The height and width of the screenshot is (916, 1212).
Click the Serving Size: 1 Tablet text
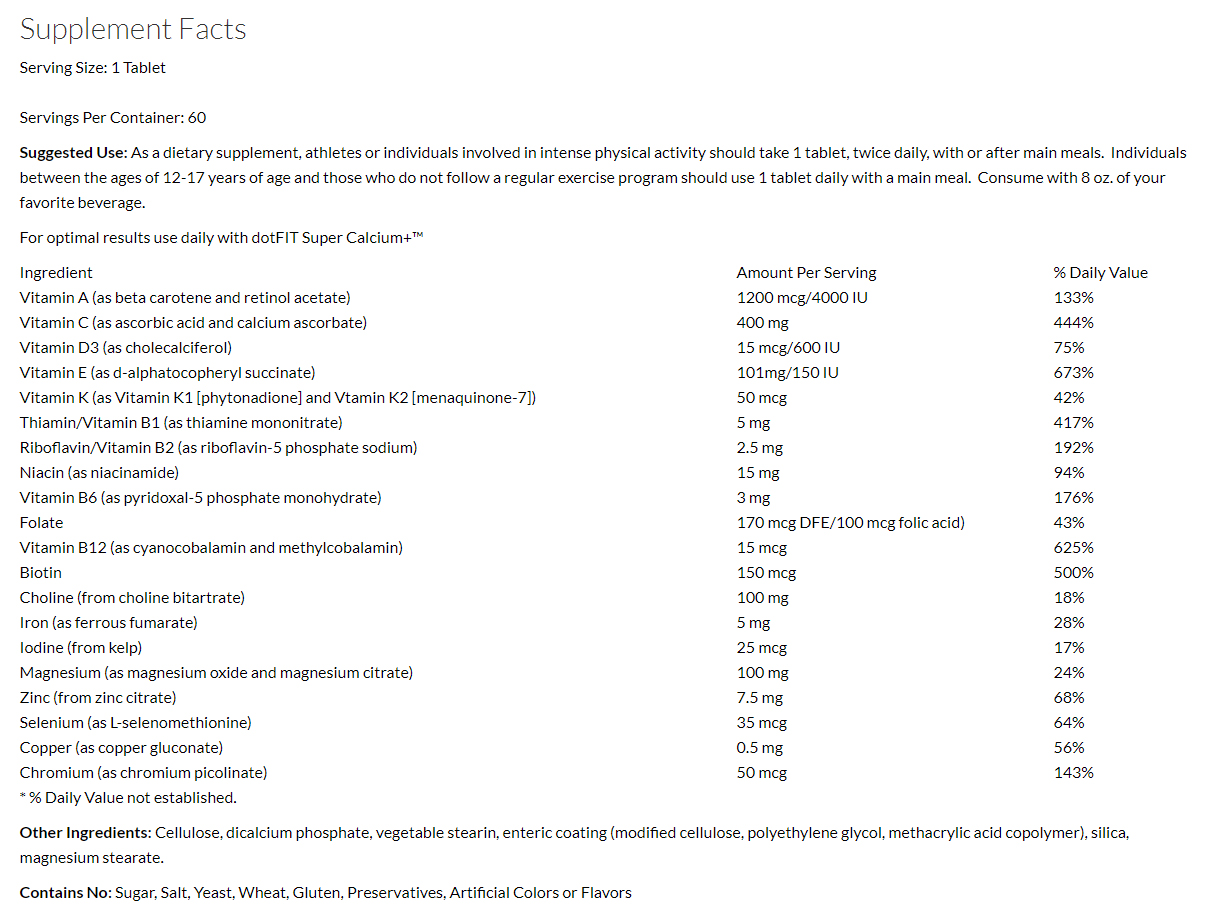click(x=93, y=68)
